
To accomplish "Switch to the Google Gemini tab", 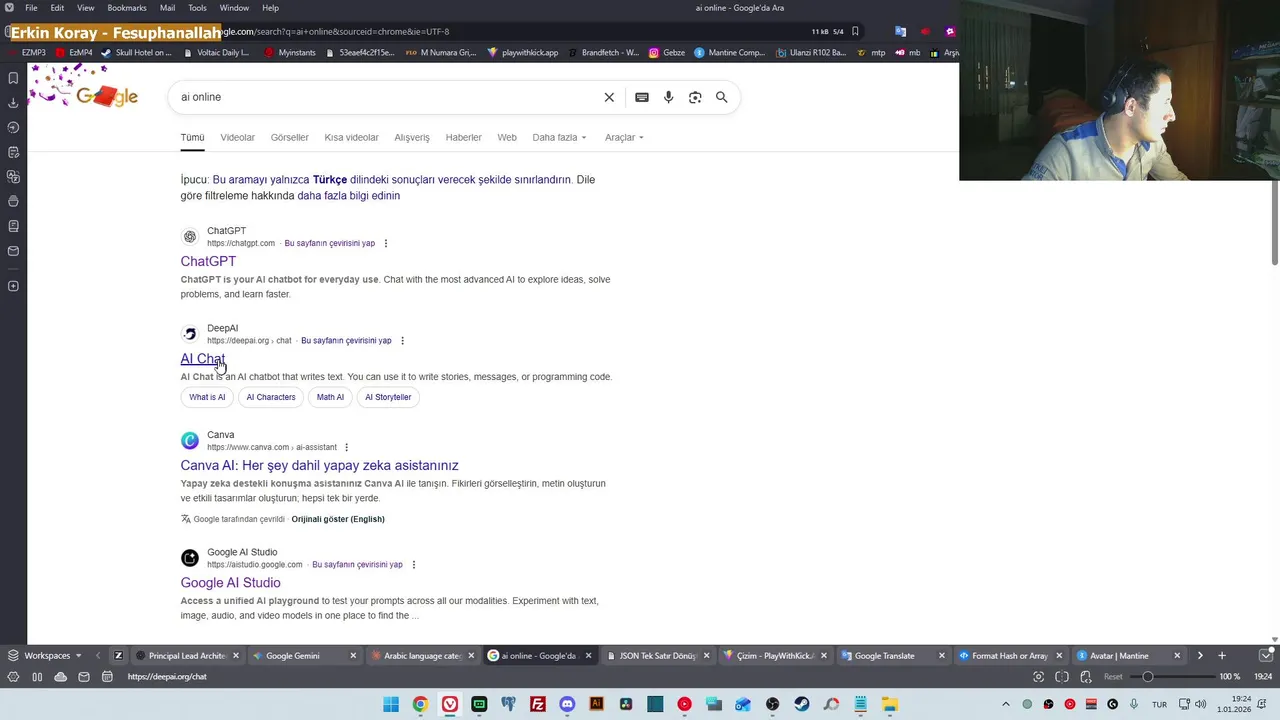I will point(304,656).
